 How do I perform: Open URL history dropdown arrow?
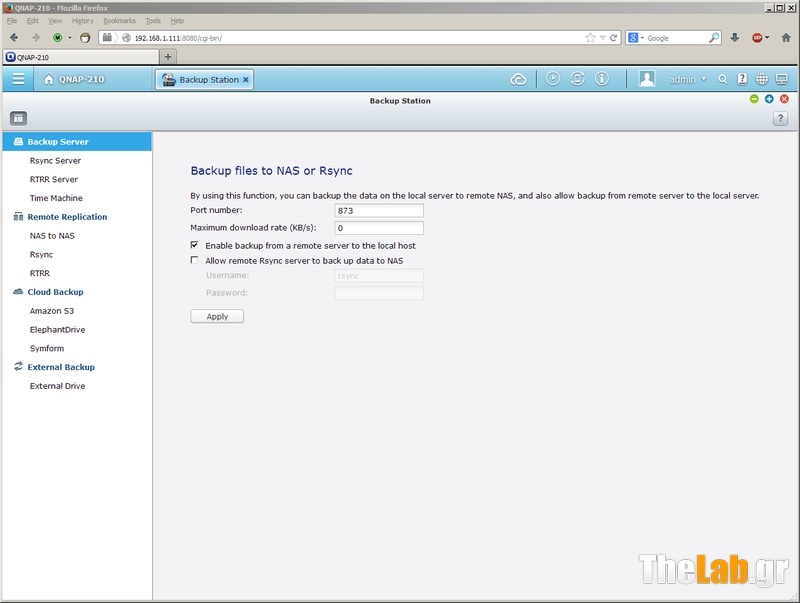603,38
